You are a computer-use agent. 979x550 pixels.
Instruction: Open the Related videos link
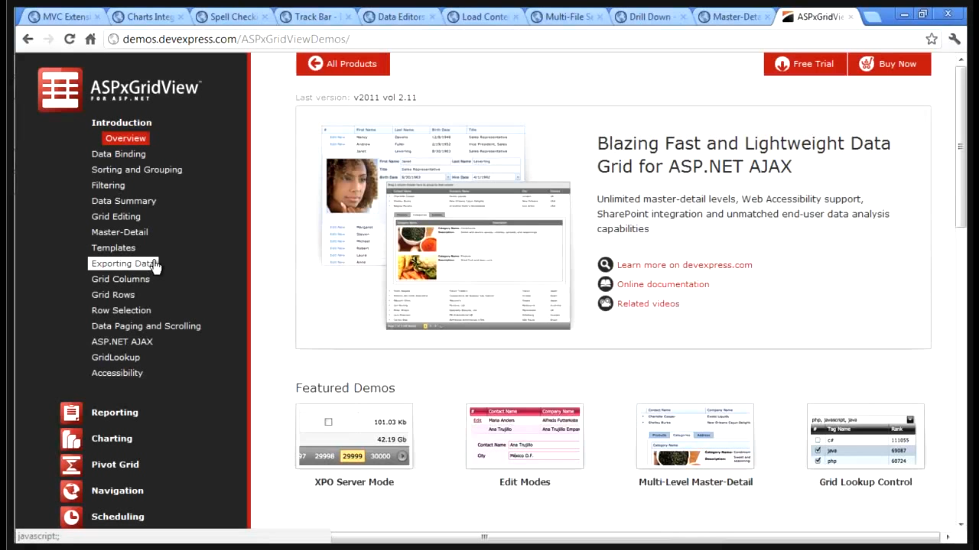pos(648,303)
